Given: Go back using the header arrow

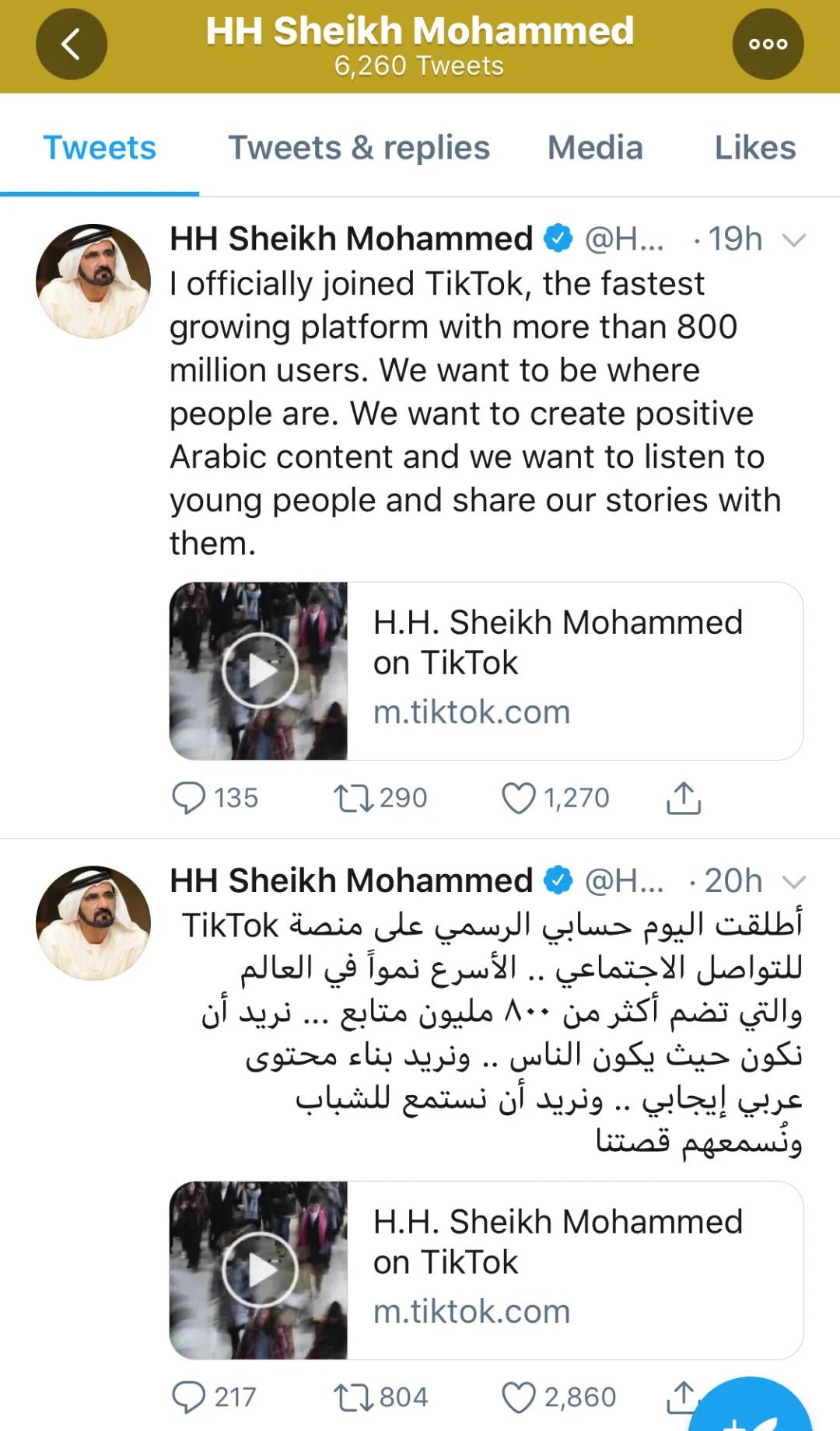Looking at the screenshot, I should point(71,44).
